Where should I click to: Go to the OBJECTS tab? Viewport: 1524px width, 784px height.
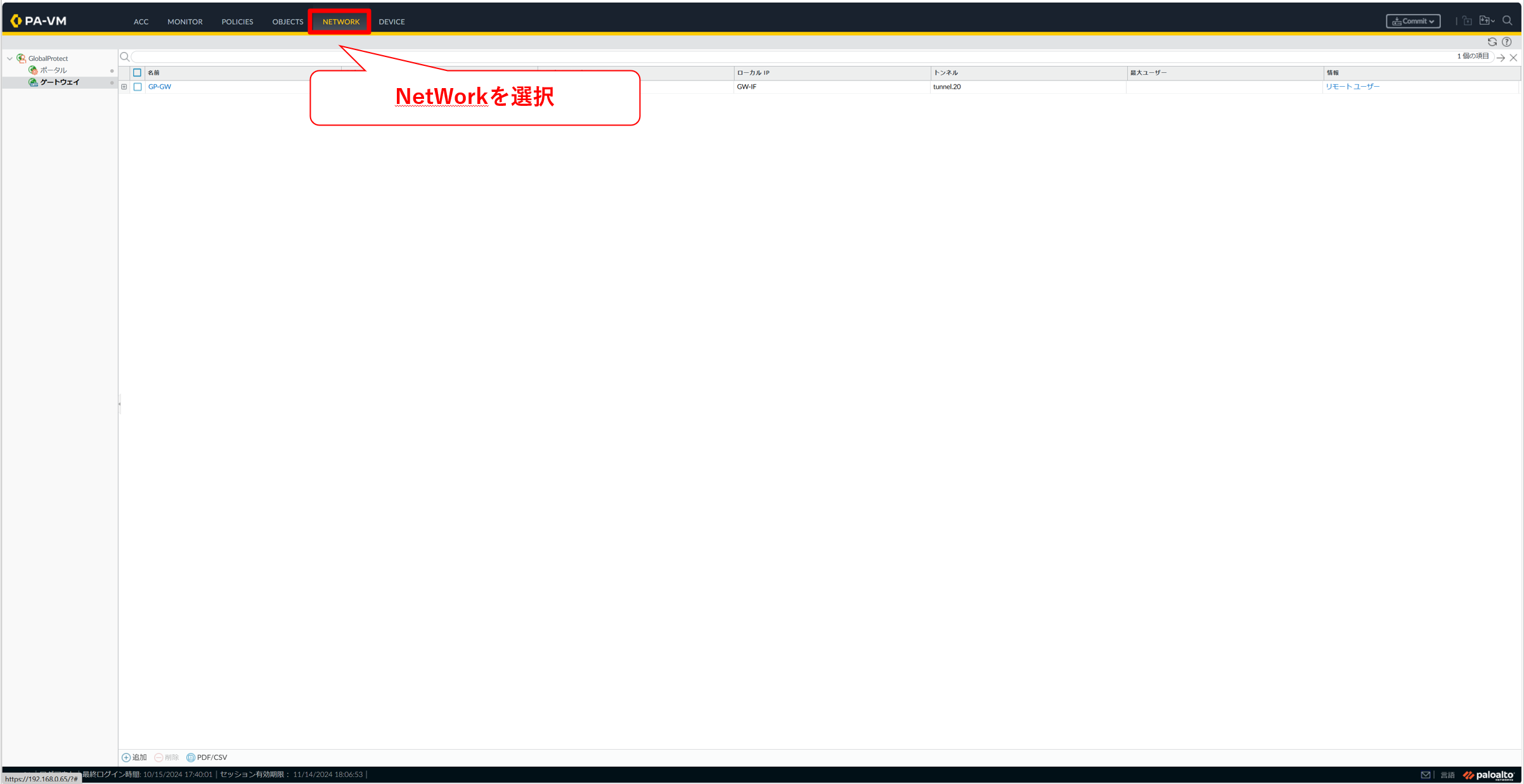(x=288, y=22)
